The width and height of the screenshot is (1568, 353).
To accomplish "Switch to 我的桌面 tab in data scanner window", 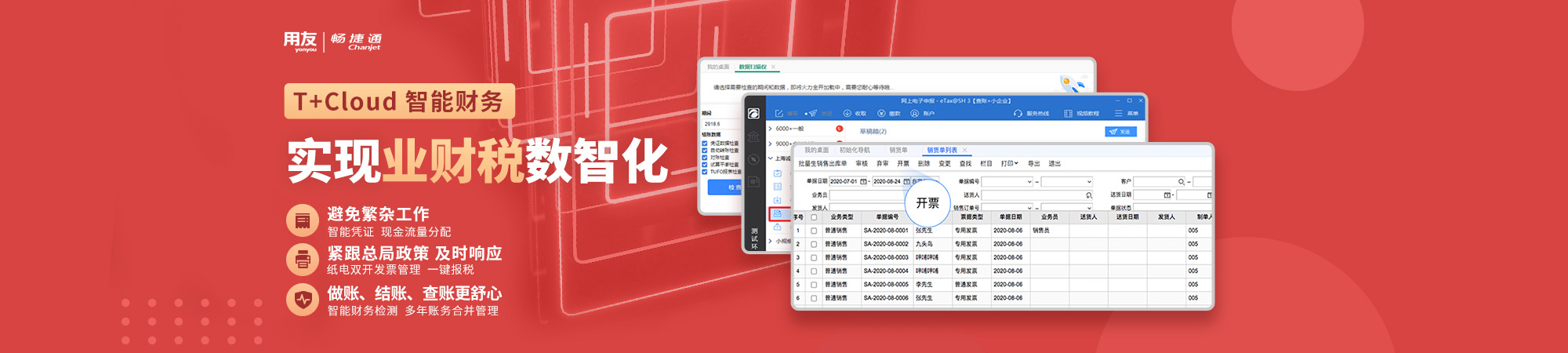I will [718, 67].
